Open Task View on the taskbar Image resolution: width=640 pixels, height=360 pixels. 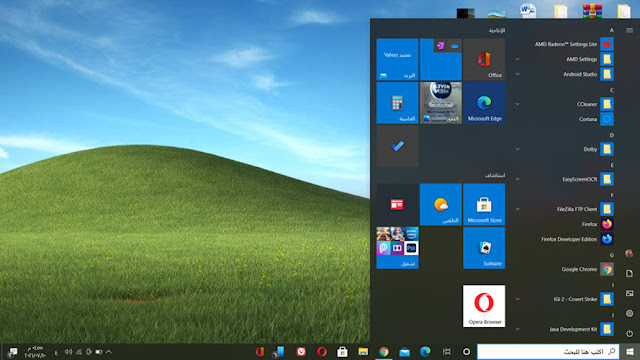pos(447,351)
